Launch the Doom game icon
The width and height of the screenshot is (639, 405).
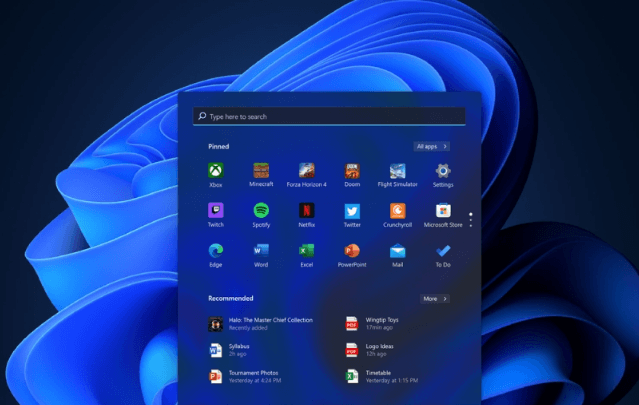click(352, 171)
